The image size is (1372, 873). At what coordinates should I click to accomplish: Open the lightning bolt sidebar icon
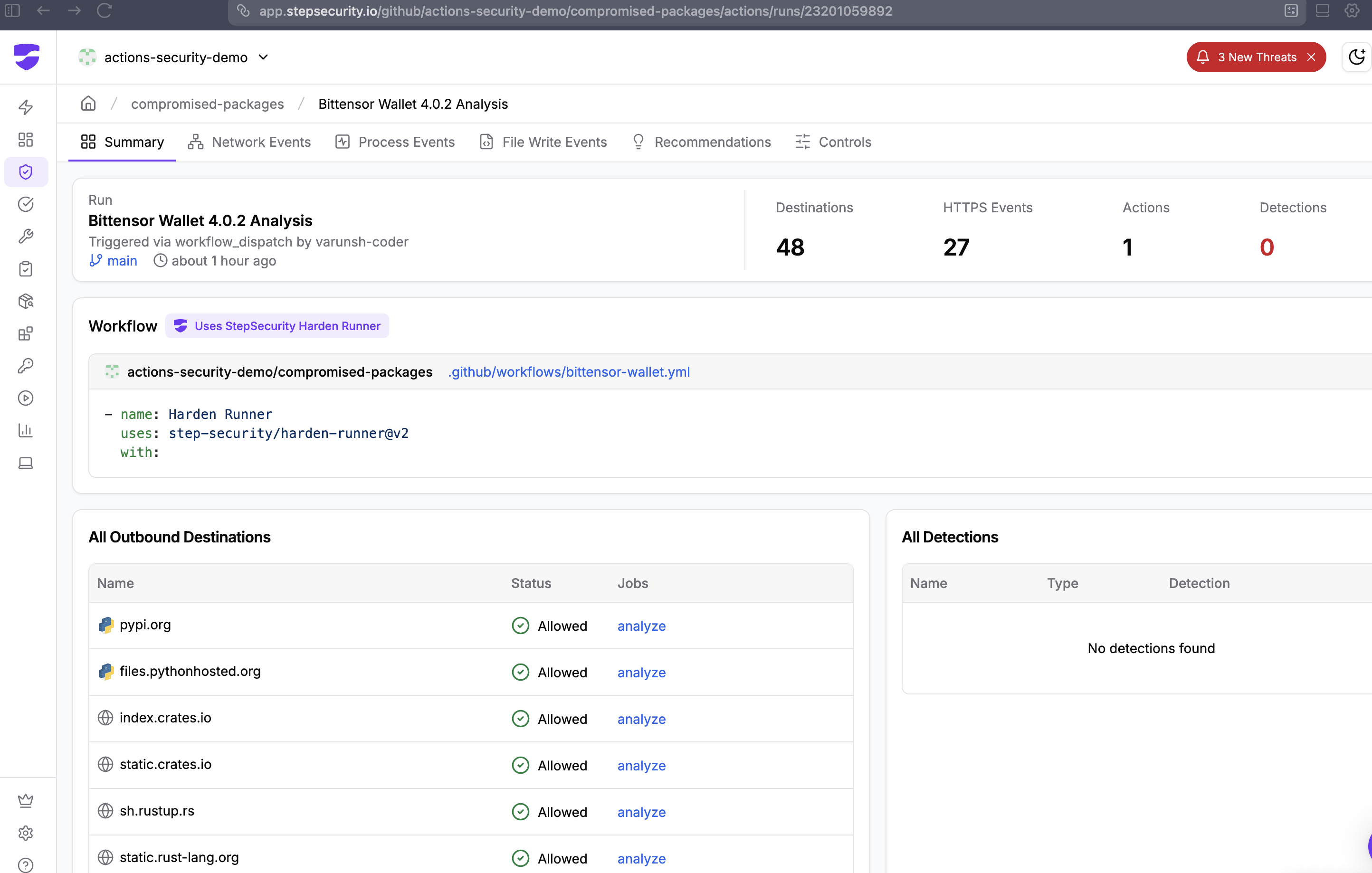pos(26,107)
